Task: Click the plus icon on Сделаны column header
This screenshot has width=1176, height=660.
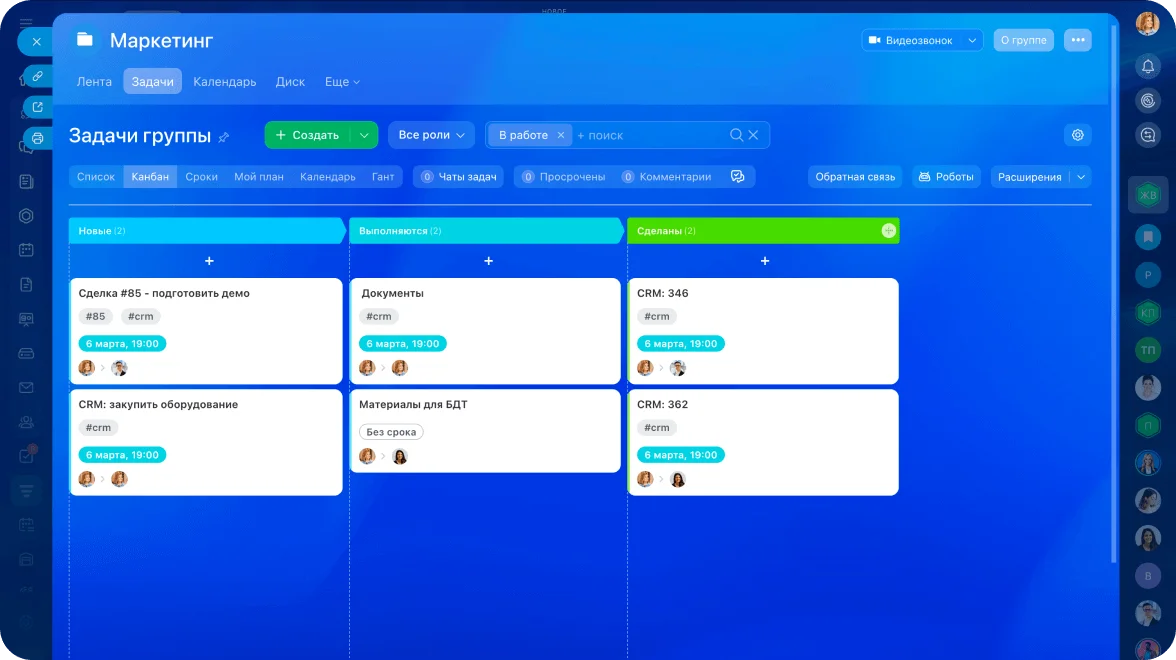Action: (888, 231)
